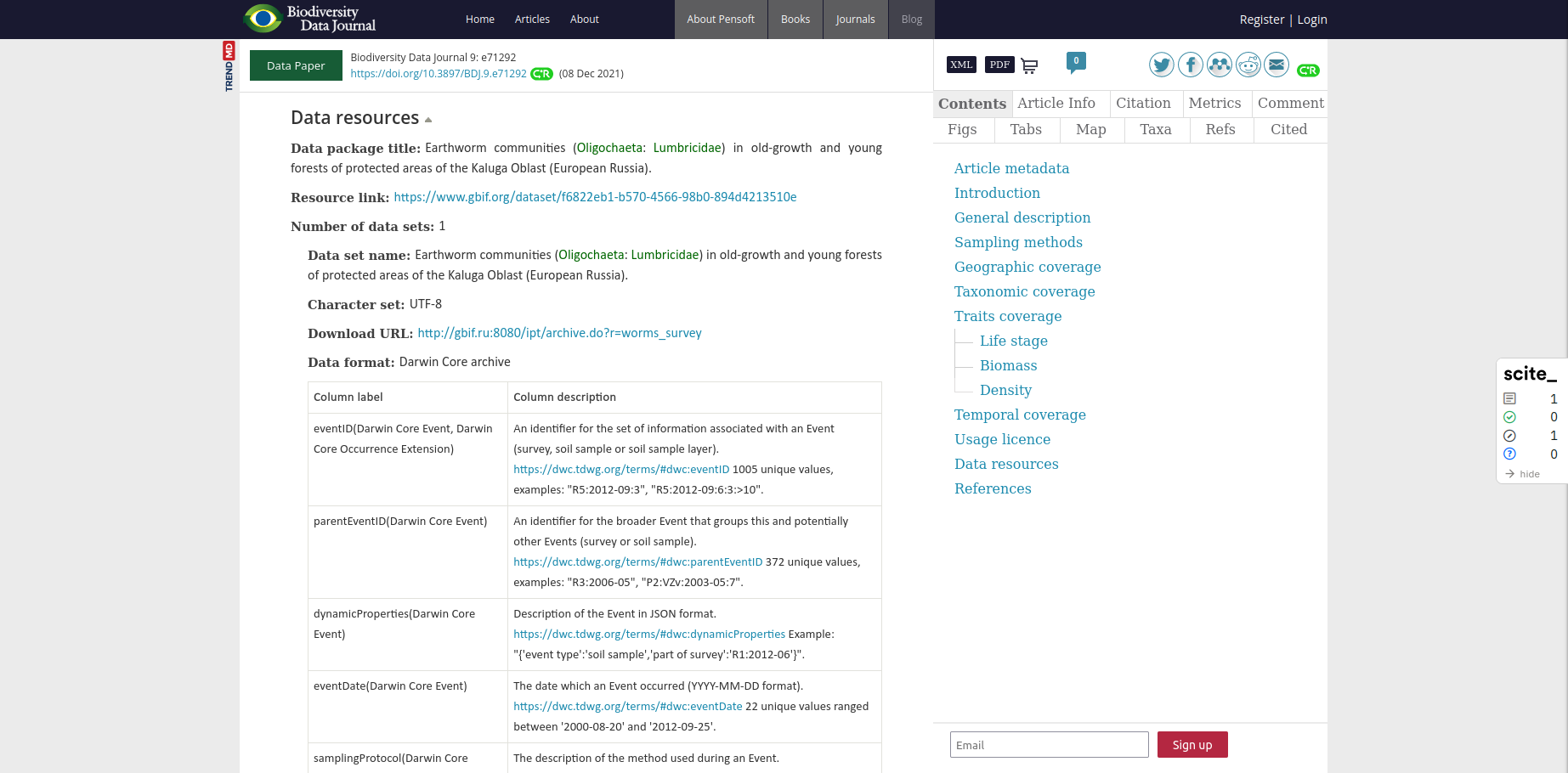
Task: Click the Biomass contents link
Action: [x=1008, y=365]
